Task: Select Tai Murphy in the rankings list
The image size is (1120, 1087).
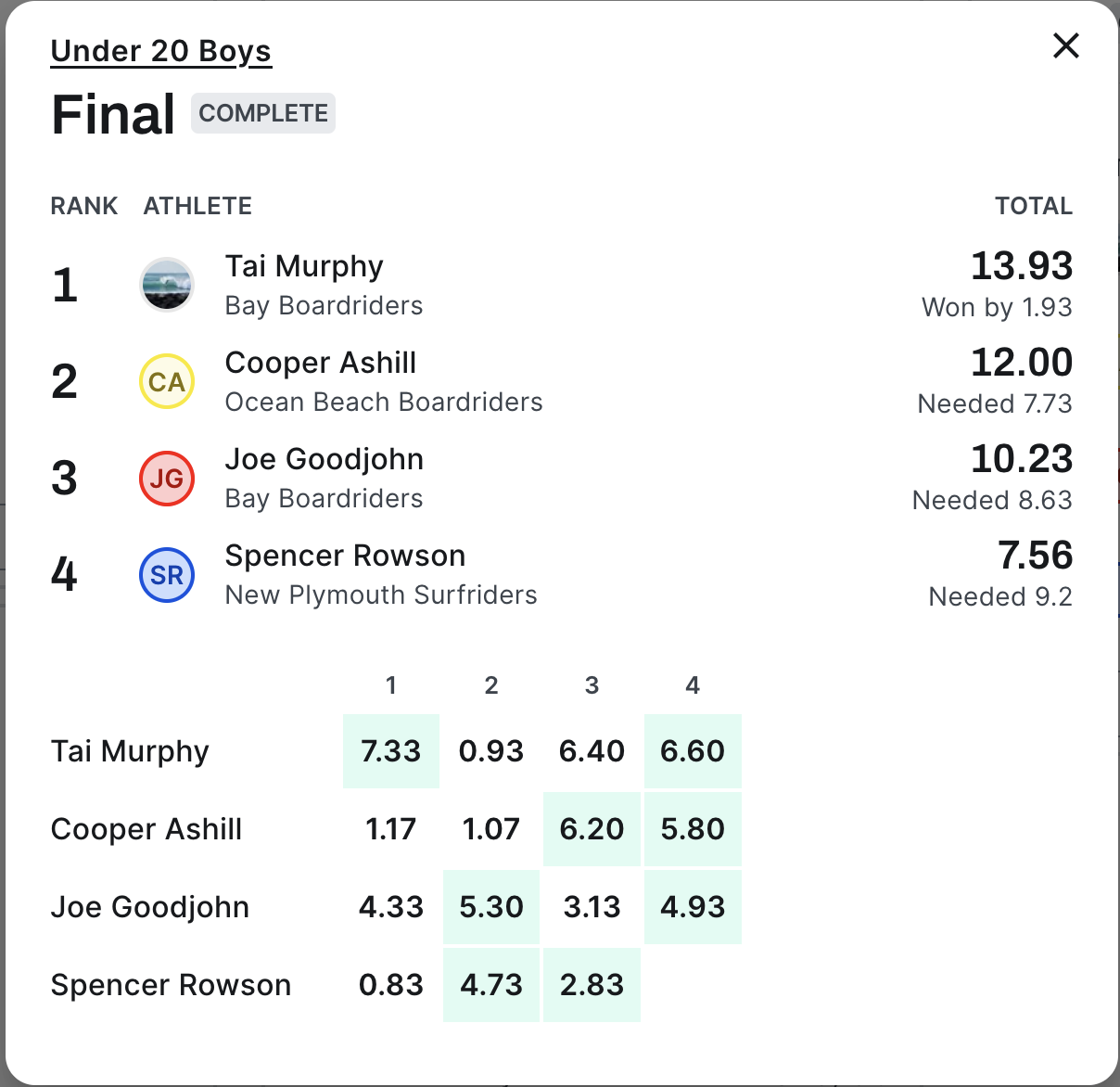Action: pyautogui.click(x=304, y=266)
